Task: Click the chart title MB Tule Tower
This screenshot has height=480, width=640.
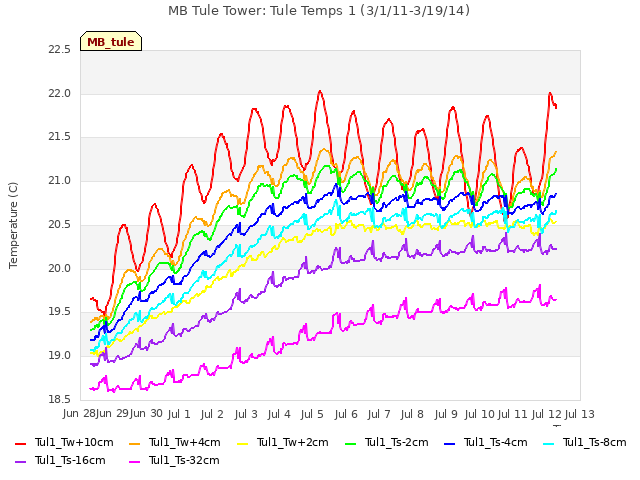Action: (x=319, y=11)
